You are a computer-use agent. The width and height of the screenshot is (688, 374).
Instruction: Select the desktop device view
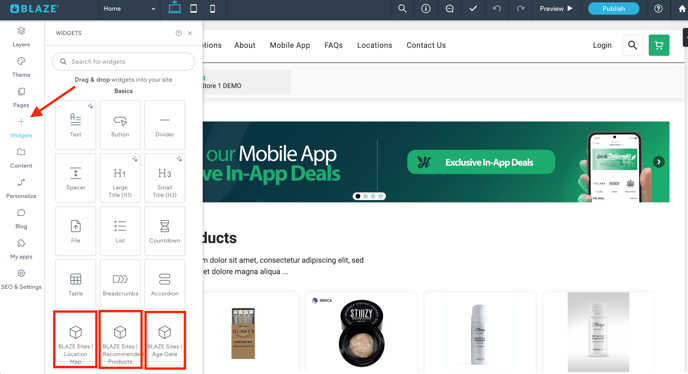175,8
